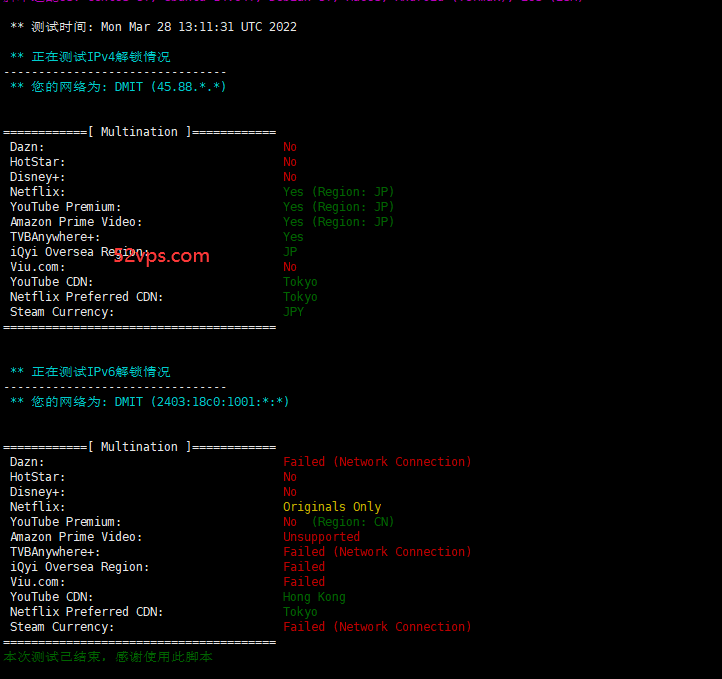Click IPv4 TVBAnywhere+ result Yes
Screen dimensions: 722x679
(293, 237)
